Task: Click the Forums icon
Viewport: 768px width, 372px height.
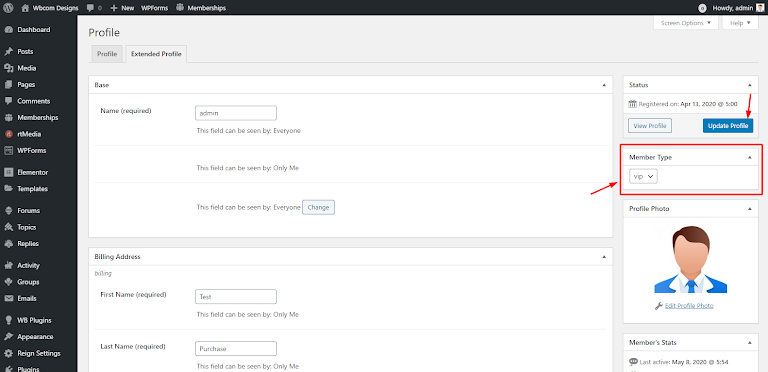Action: [x=8, y=210]
